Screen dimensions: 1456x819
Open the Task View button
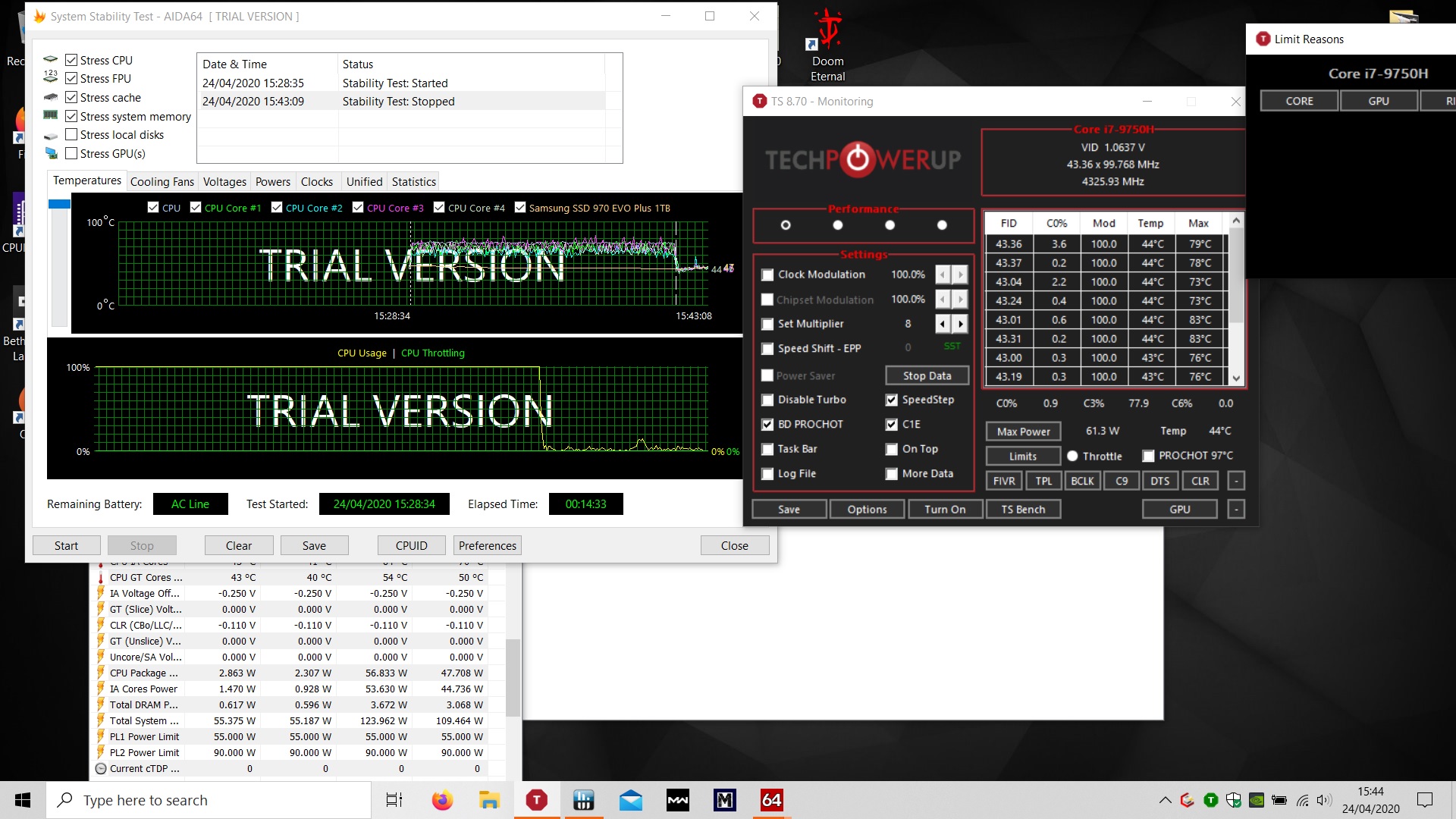tap(394, 800)
